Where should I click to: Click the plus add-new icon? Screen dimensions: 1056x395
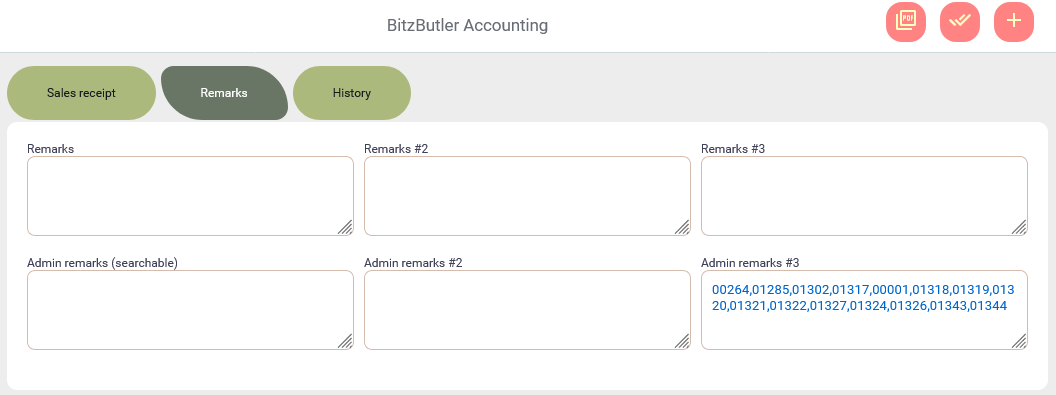tap(1014, 22)
